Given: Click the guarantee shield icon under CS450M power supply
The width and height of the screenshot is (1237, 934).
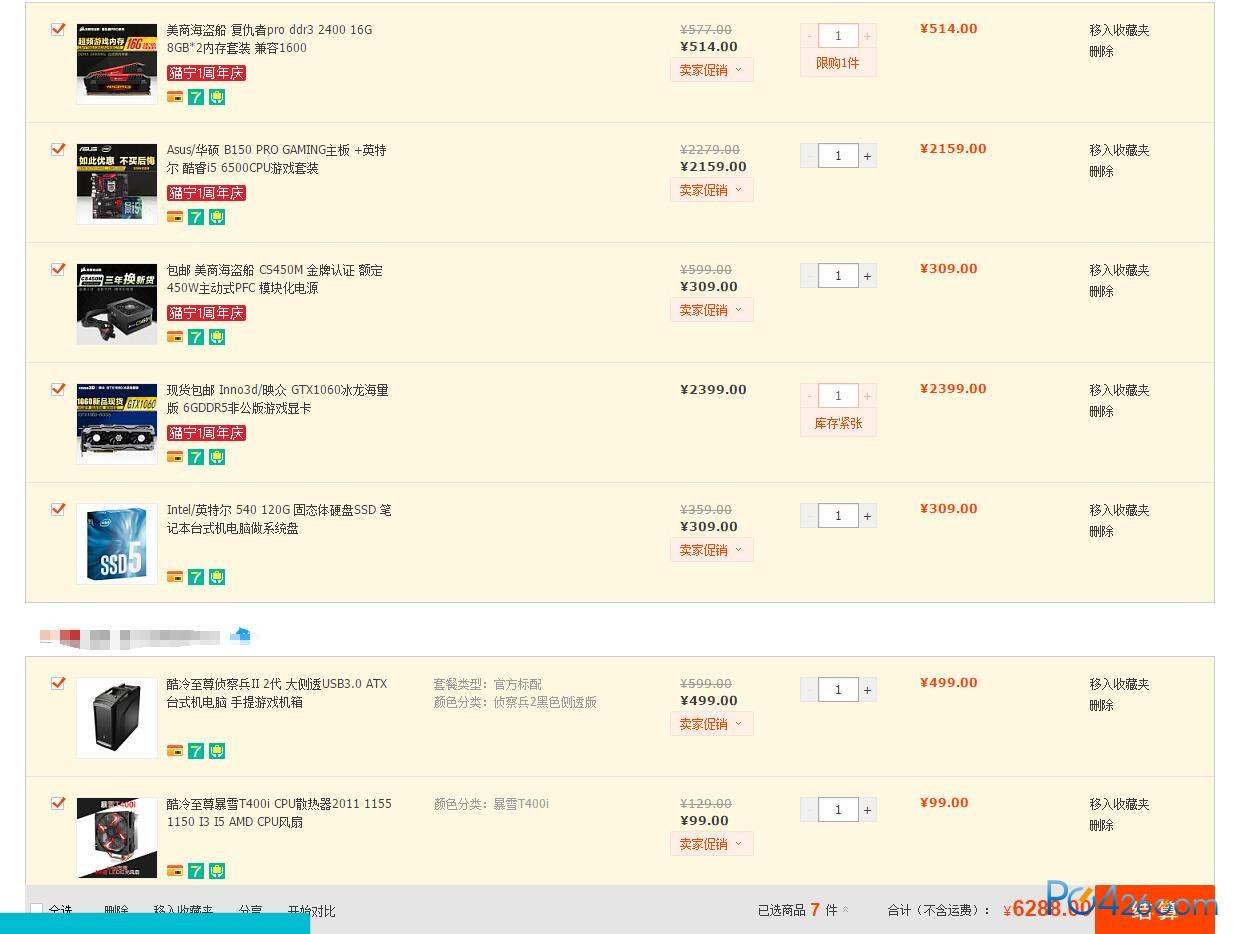Looking at the screenshot, I should pos(217,337).
